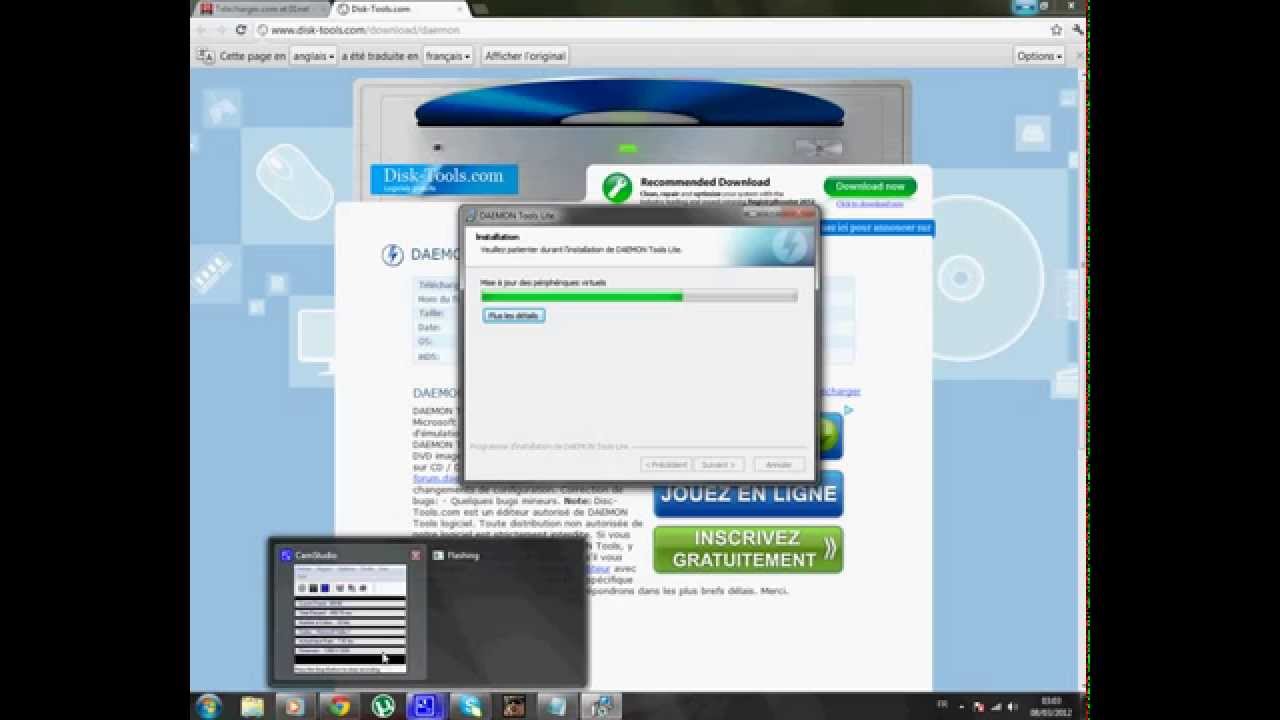The image size is (1280, 720).
Task: Click the FR language indicator in taskbar
Action: tap(942, 704)
